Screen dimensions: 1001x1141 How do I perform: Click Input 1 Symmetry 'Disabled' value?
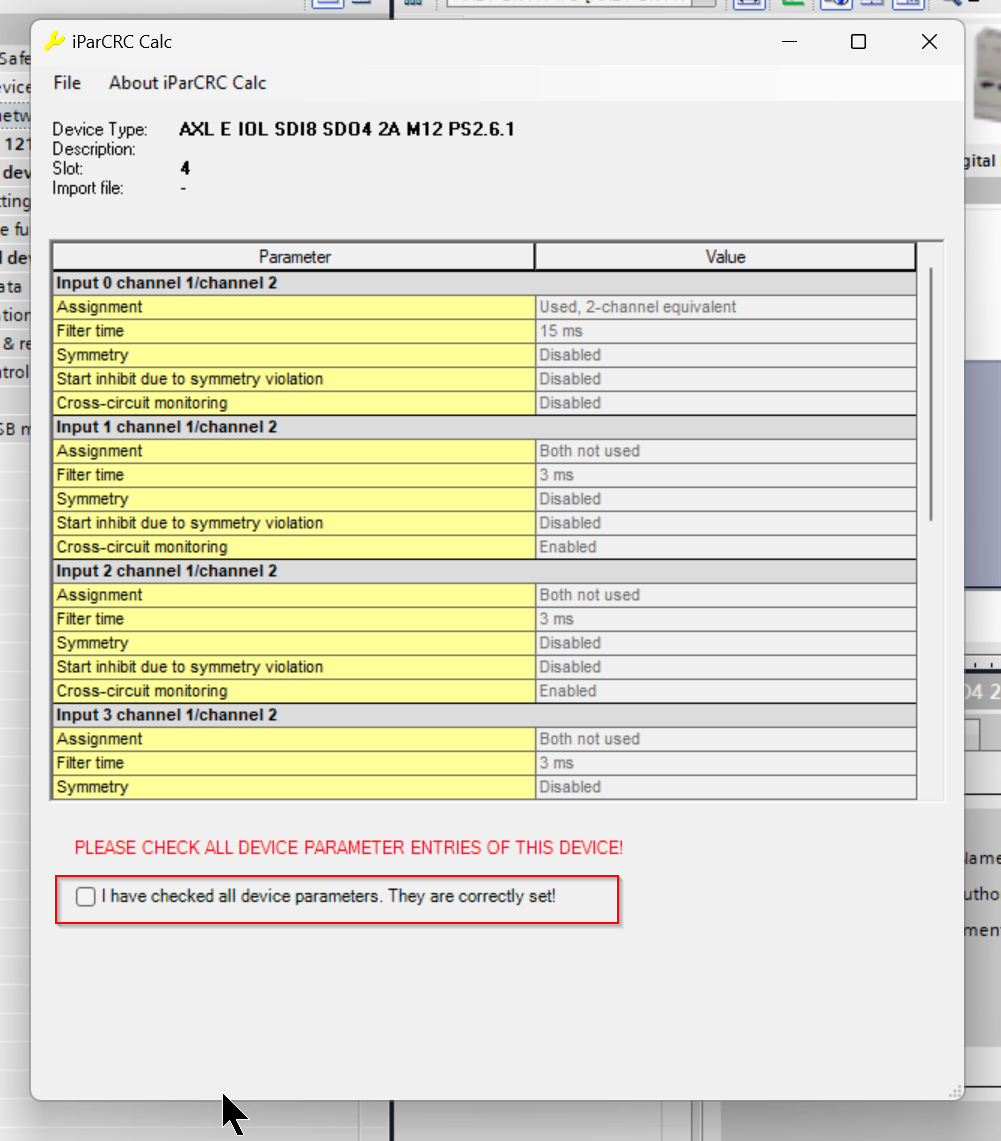pos(725,499)
